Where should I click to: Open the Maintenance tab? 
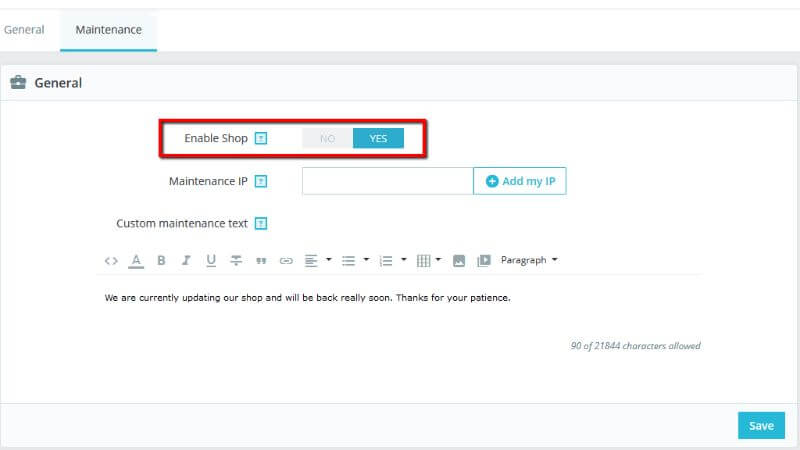pos(109,30)
